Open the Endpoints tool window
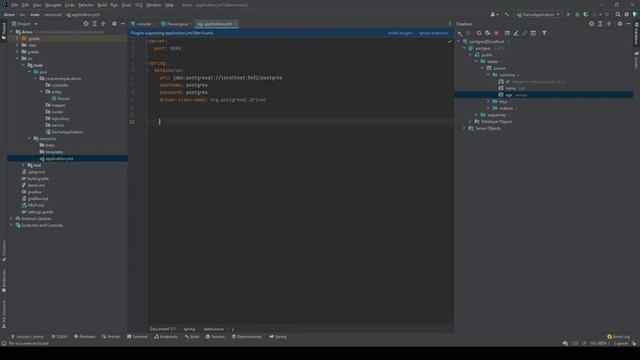The height and width of the screenshot is (360, 640). click(166, 337)
